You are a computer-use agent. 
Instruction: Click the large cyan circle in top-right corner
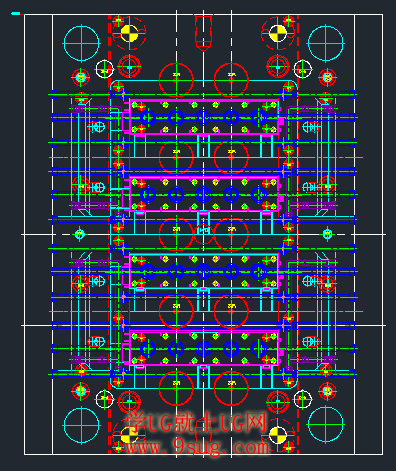tap(325, 43)
